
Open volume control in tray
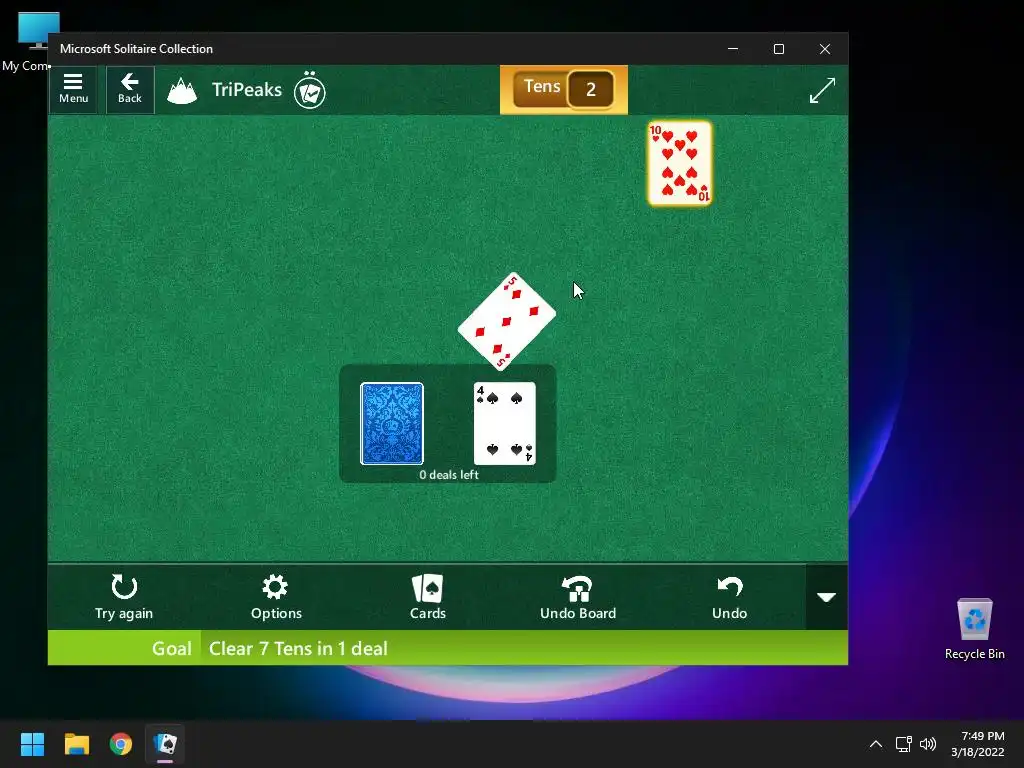tap(927, 744)
